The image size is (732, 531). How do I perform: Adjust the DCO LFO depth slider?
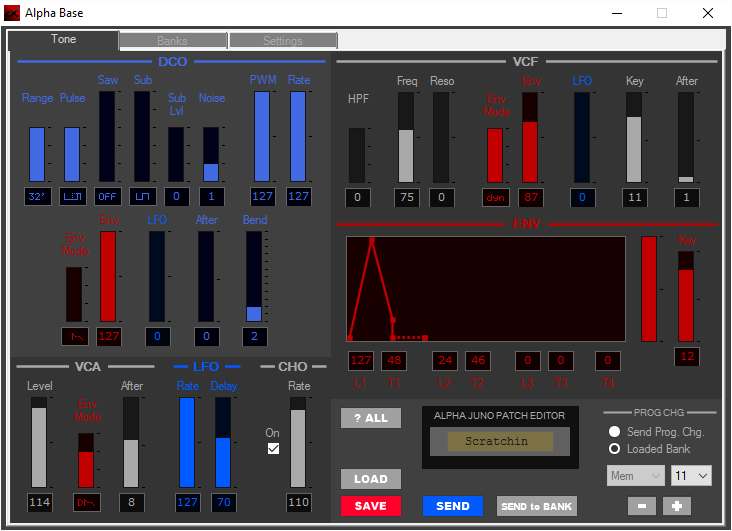[x=157, y=276]
